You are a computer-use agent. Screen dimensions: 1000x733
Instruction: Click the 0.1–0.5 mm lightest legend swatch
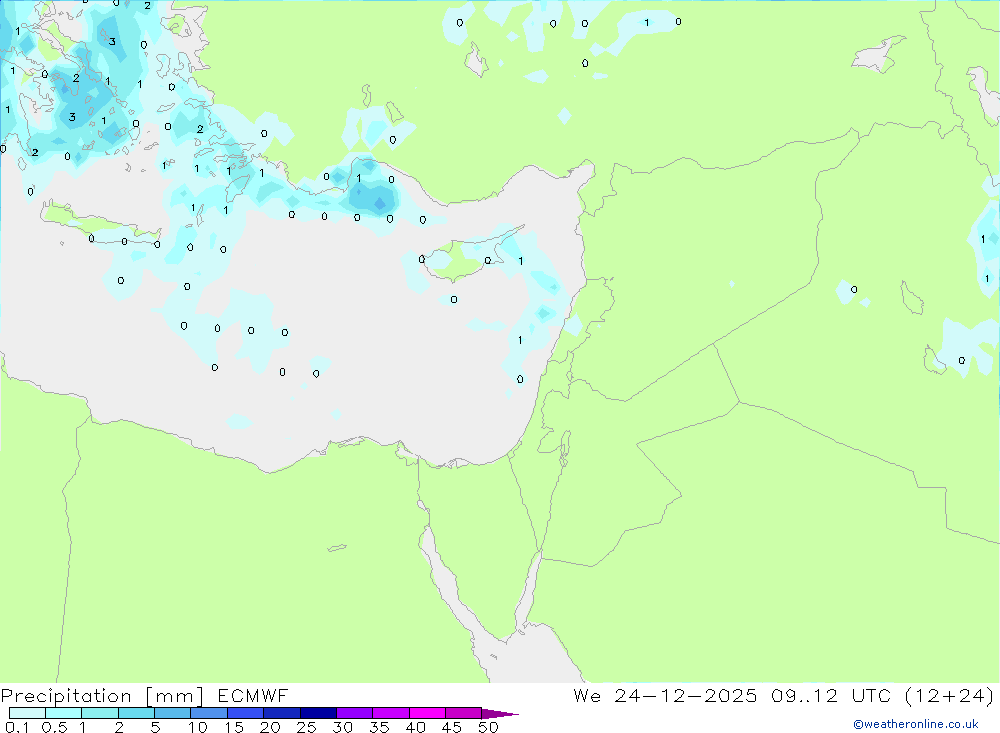coord(27,713)
